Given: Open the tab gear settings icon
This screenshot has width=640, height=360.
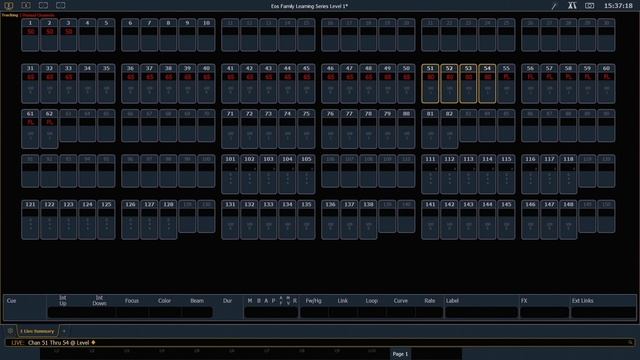Looking at the screenshot, I should coord(11,331).
